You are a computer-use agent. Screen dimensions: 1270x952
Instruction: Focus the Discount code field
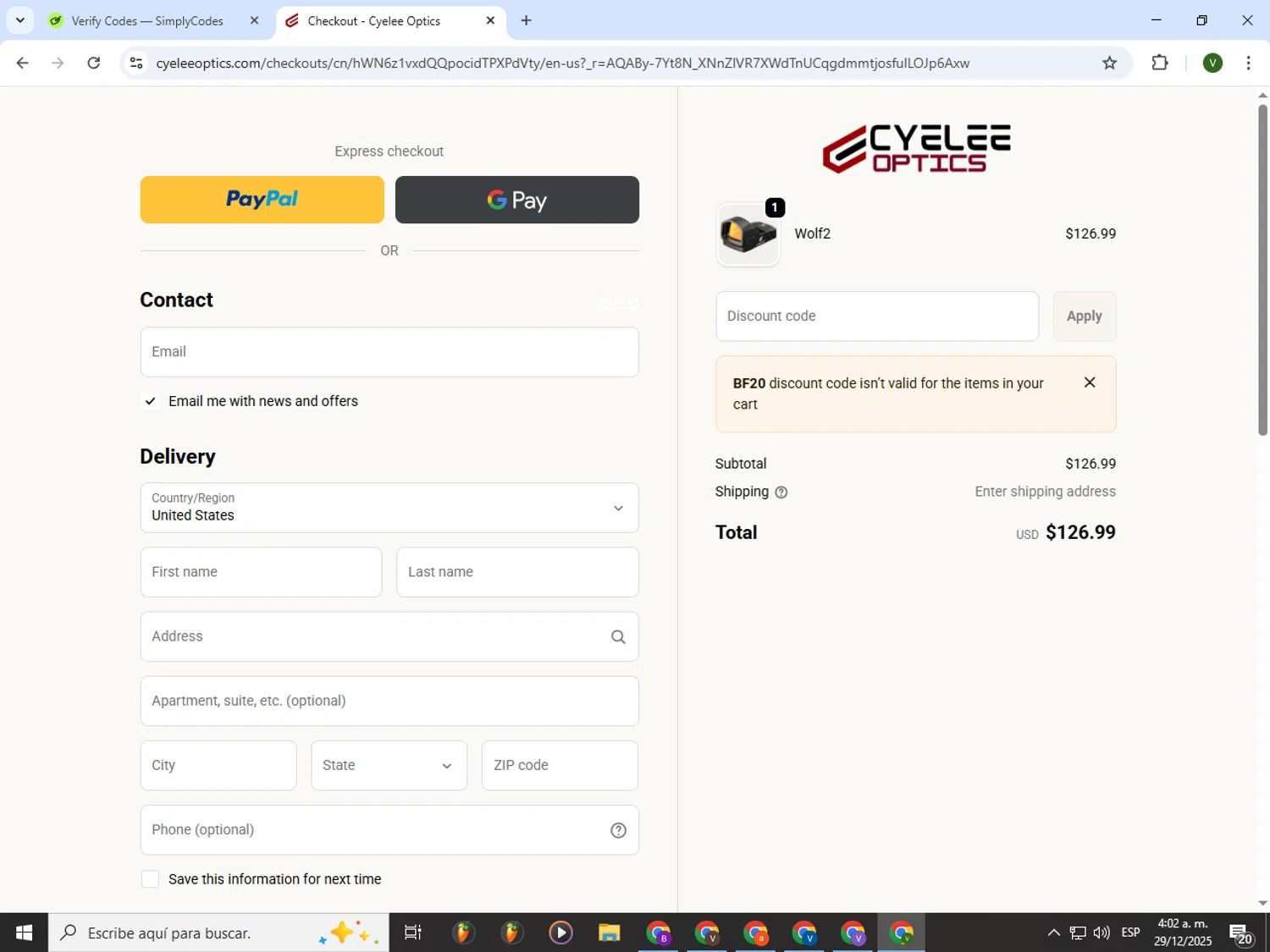click(876, 316)
